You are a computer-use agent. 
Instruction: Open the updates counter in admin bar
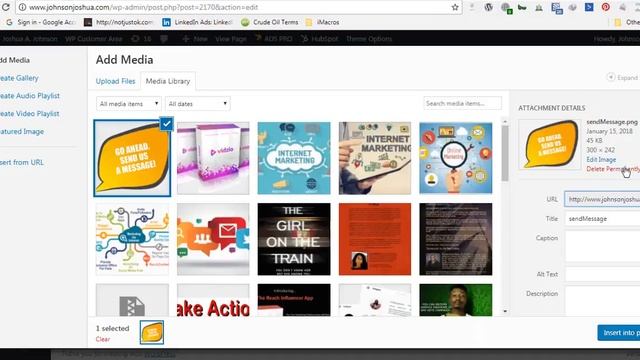pos(141,39)
